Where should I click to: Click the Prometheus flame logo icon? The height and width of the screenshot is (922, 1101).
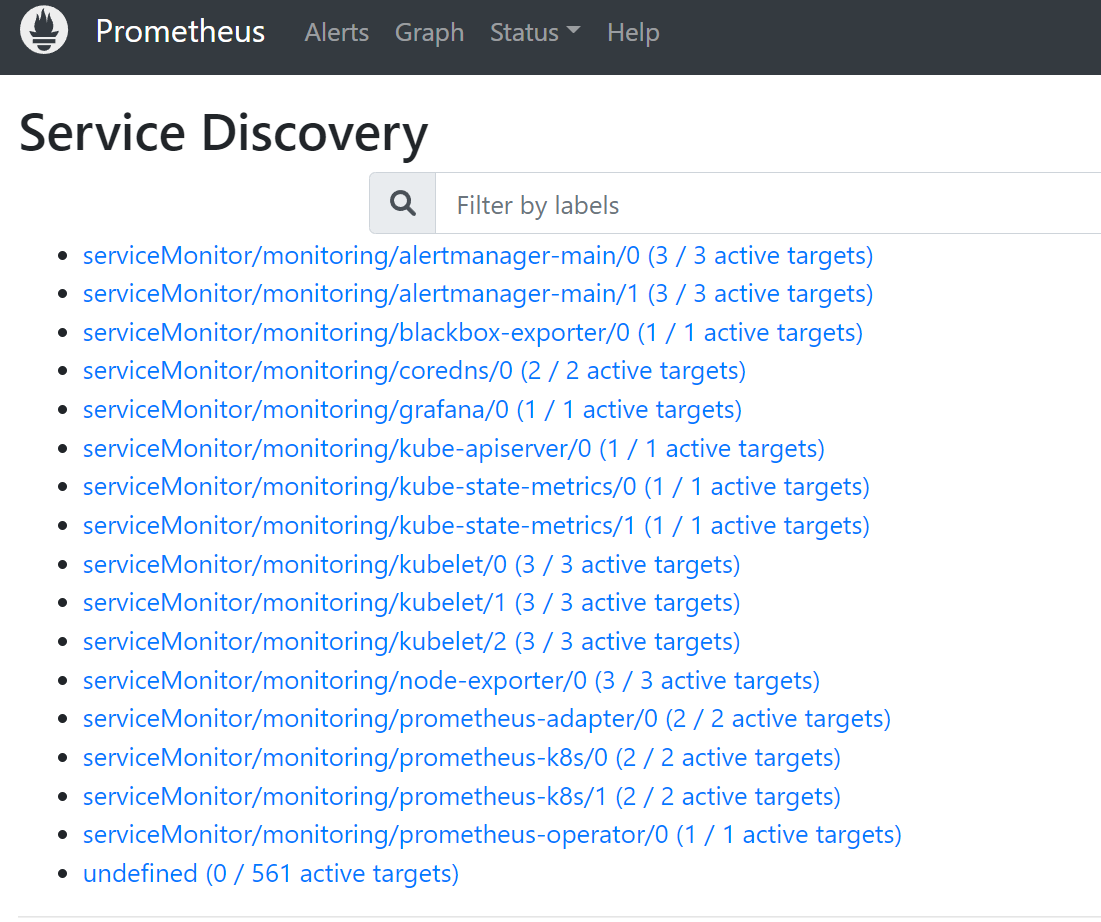[x=44, y=31]
